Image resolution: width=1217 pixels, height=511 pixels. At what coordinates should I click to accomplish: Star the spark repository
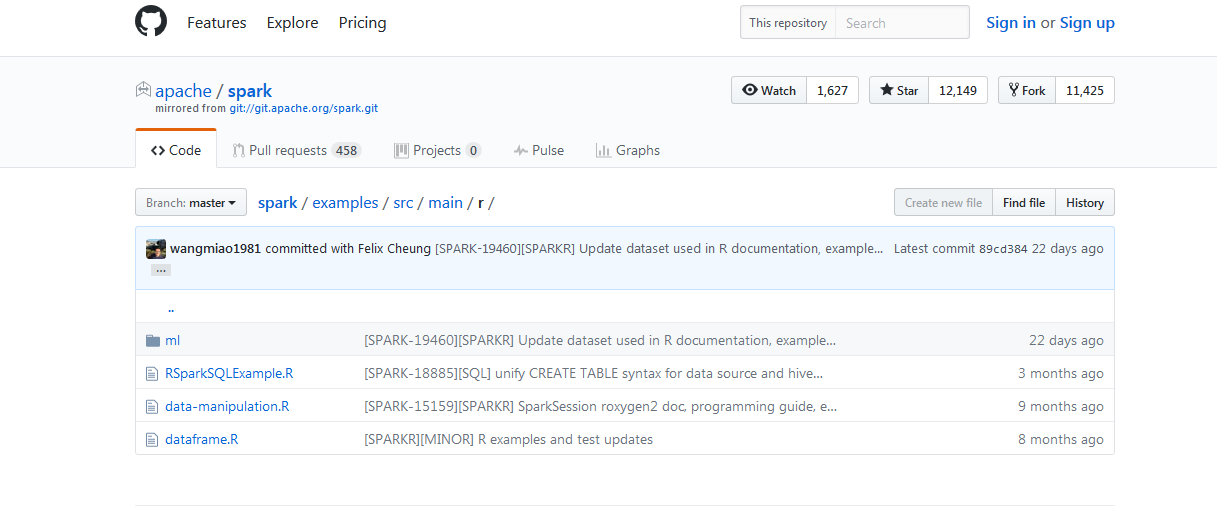pyautogui.click(x=899, y=90)
